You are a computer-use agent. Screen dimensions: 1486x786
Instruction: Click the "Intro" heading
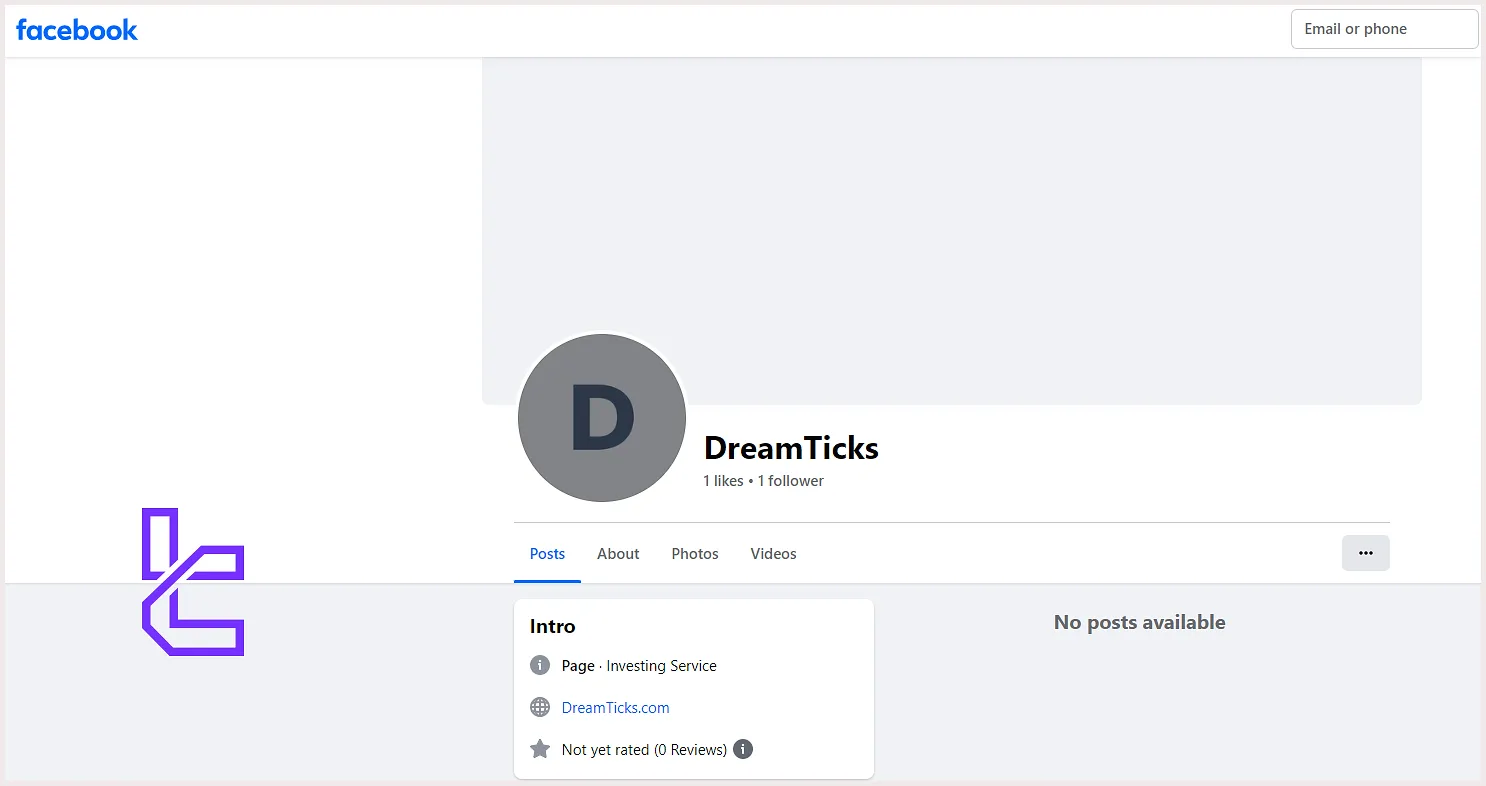(x=553, y=627)
